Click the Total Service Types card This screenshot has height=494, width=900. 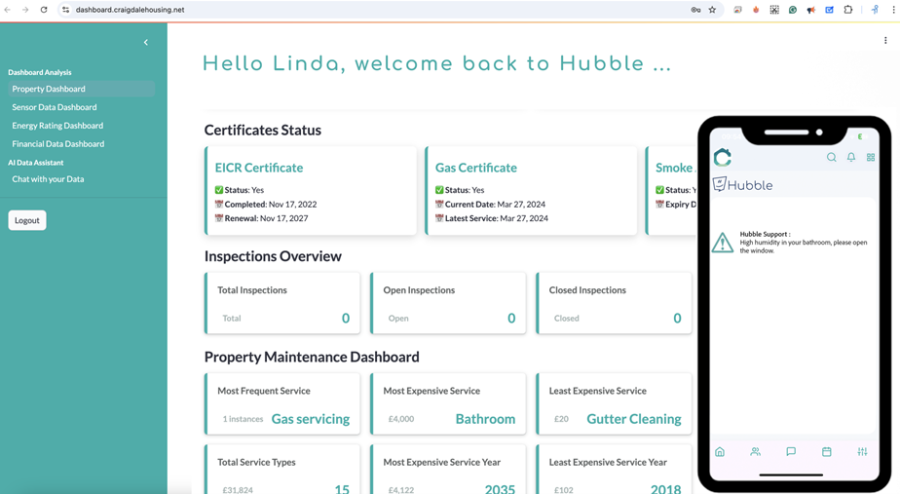click(x=282, y=469)
